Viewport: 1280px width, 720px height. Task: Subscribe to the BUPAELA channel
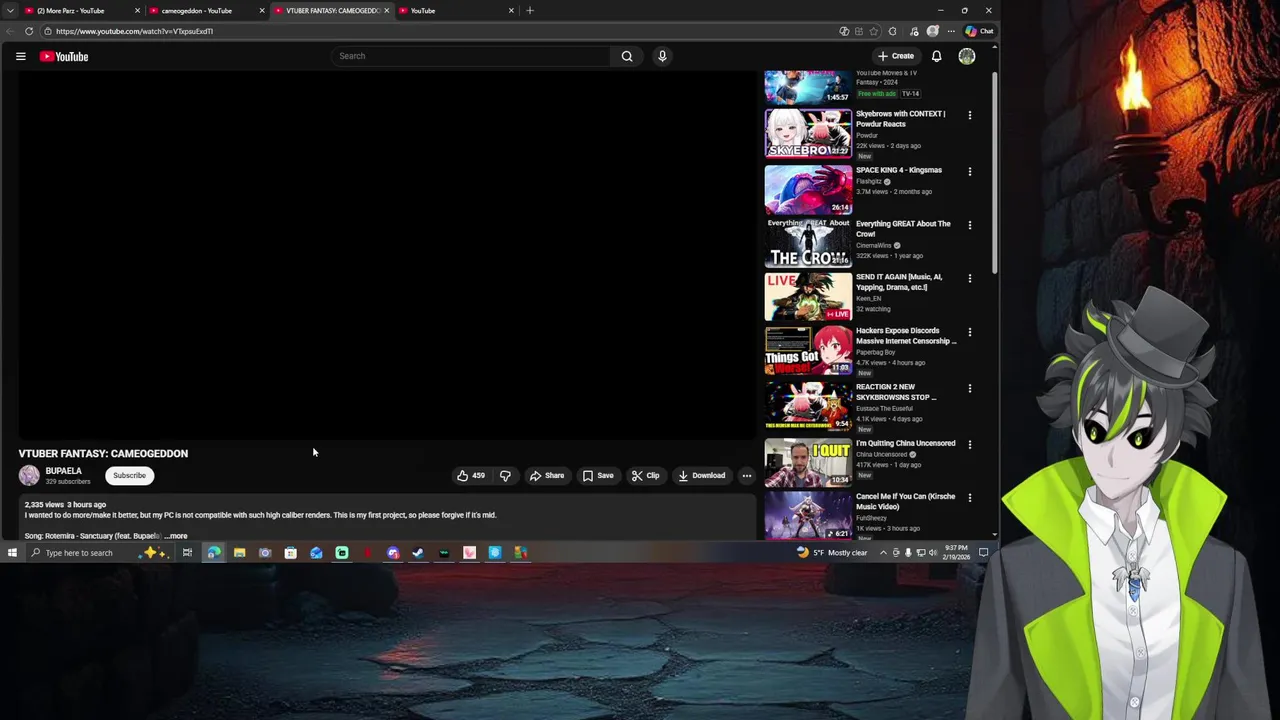click(129, 476)
